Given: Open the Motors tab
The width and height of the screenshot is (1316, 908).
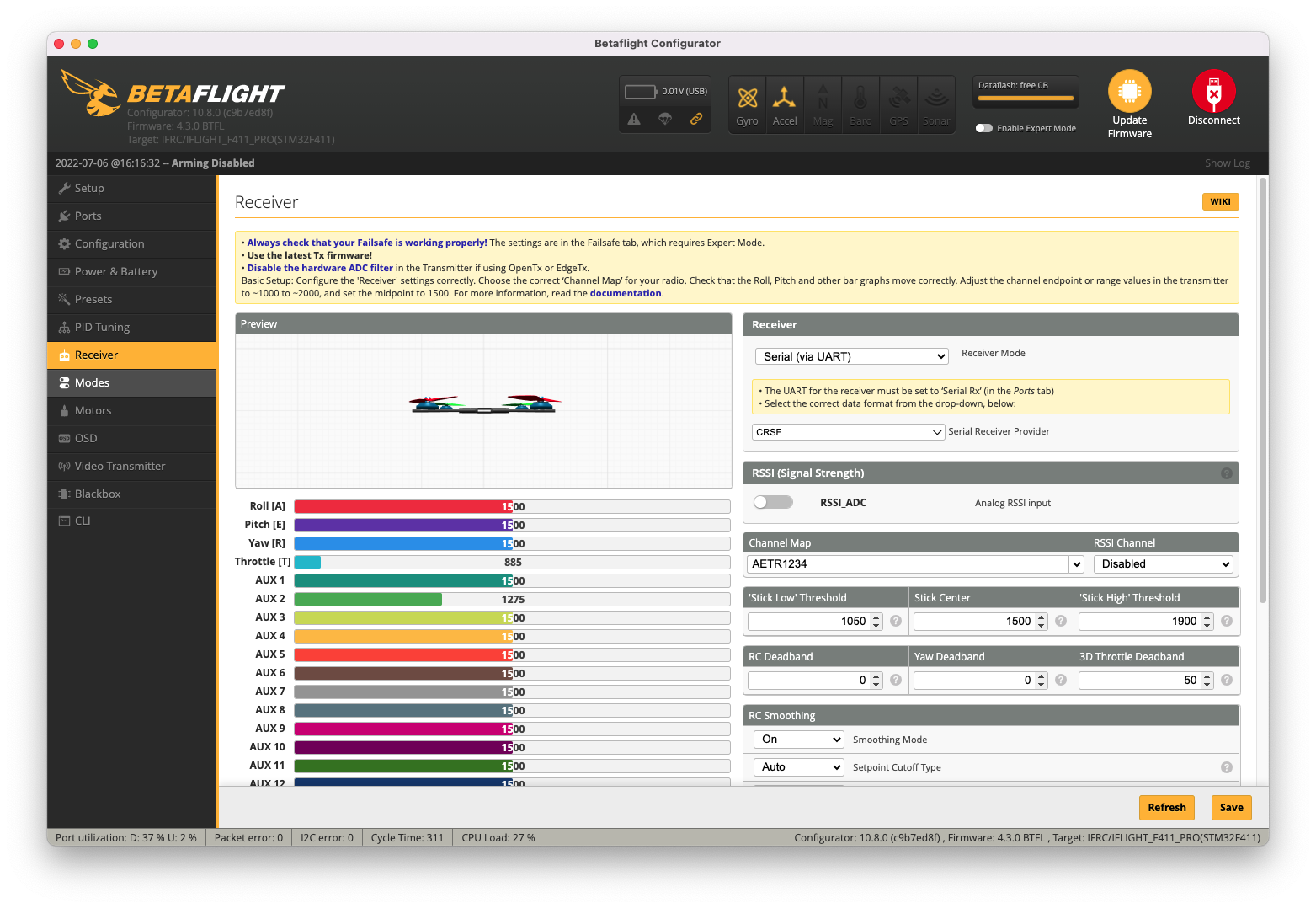Looking at the screenshot, I should pos(131,411).
